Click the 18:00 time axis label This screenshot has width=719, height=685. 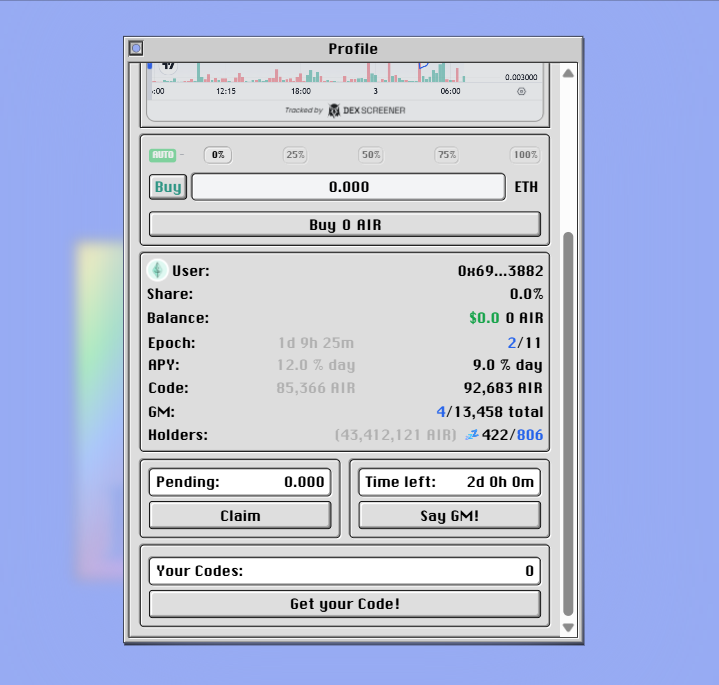[x=301, y=91]
